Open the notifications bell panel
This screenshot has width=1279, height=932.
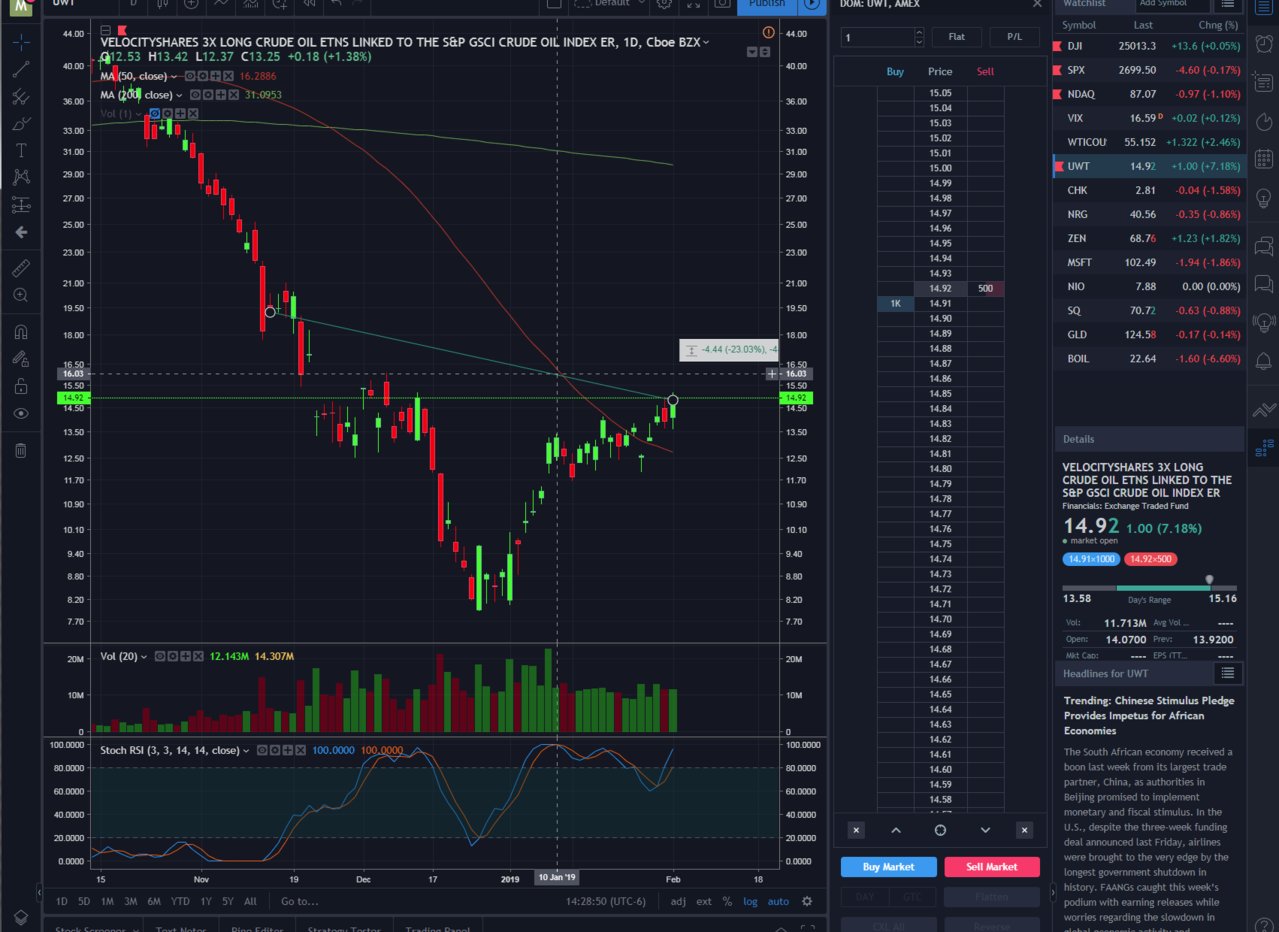click(1263, 361)
